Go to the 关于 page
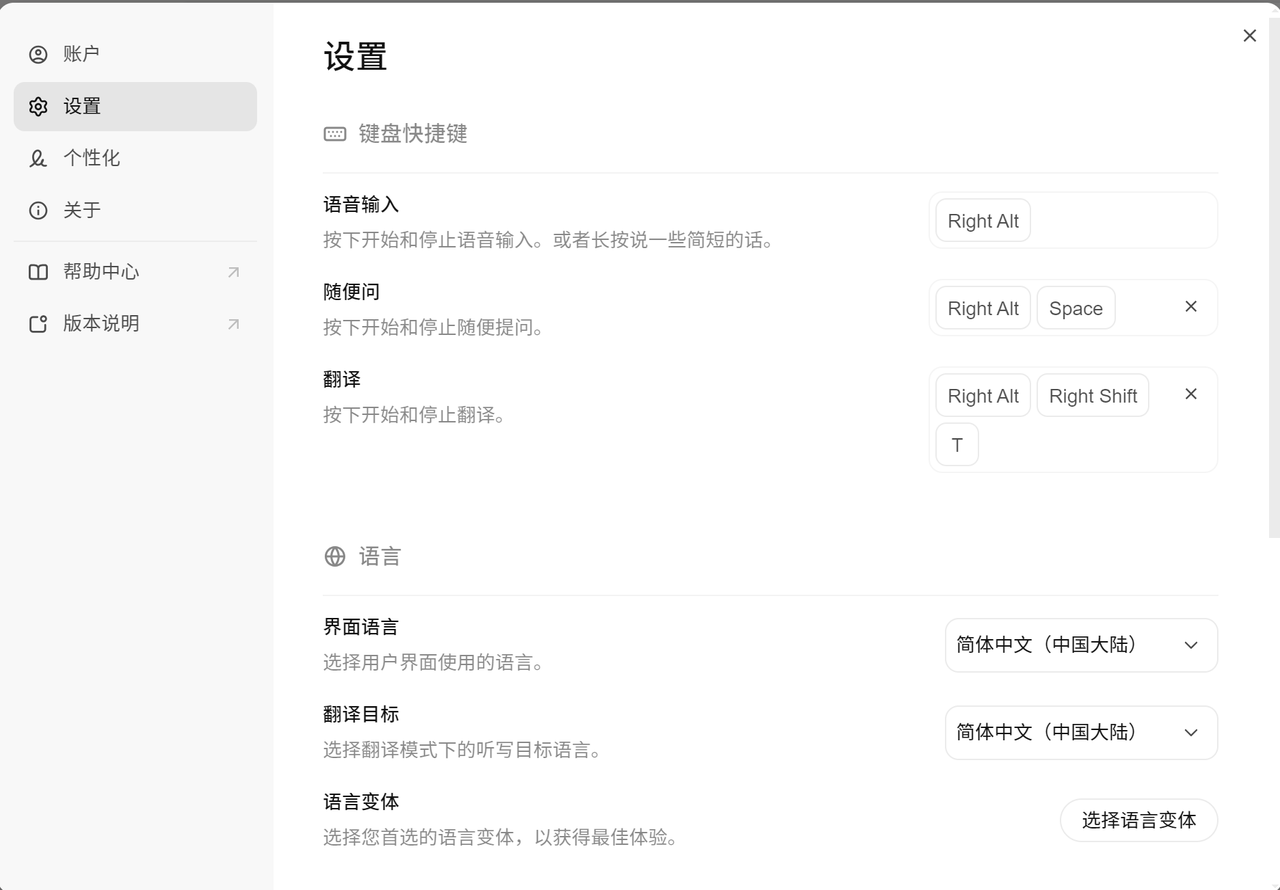 (x=82, y=210)
